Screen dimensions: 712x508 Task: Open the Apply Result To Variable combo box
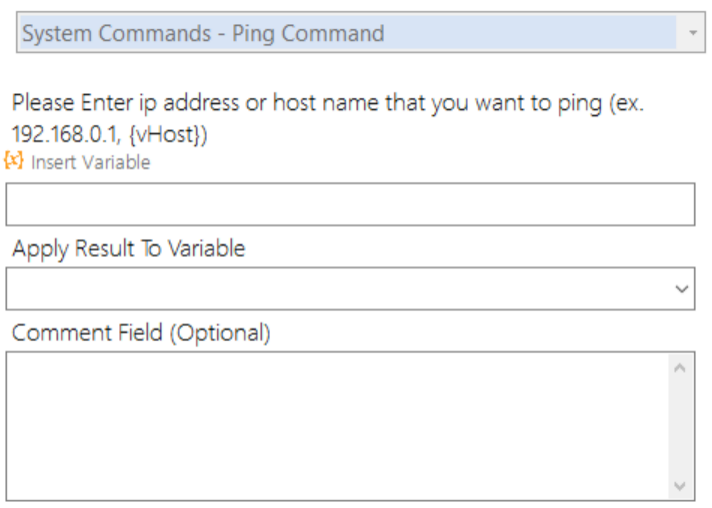pyautogui.click(x=350, y=289)
